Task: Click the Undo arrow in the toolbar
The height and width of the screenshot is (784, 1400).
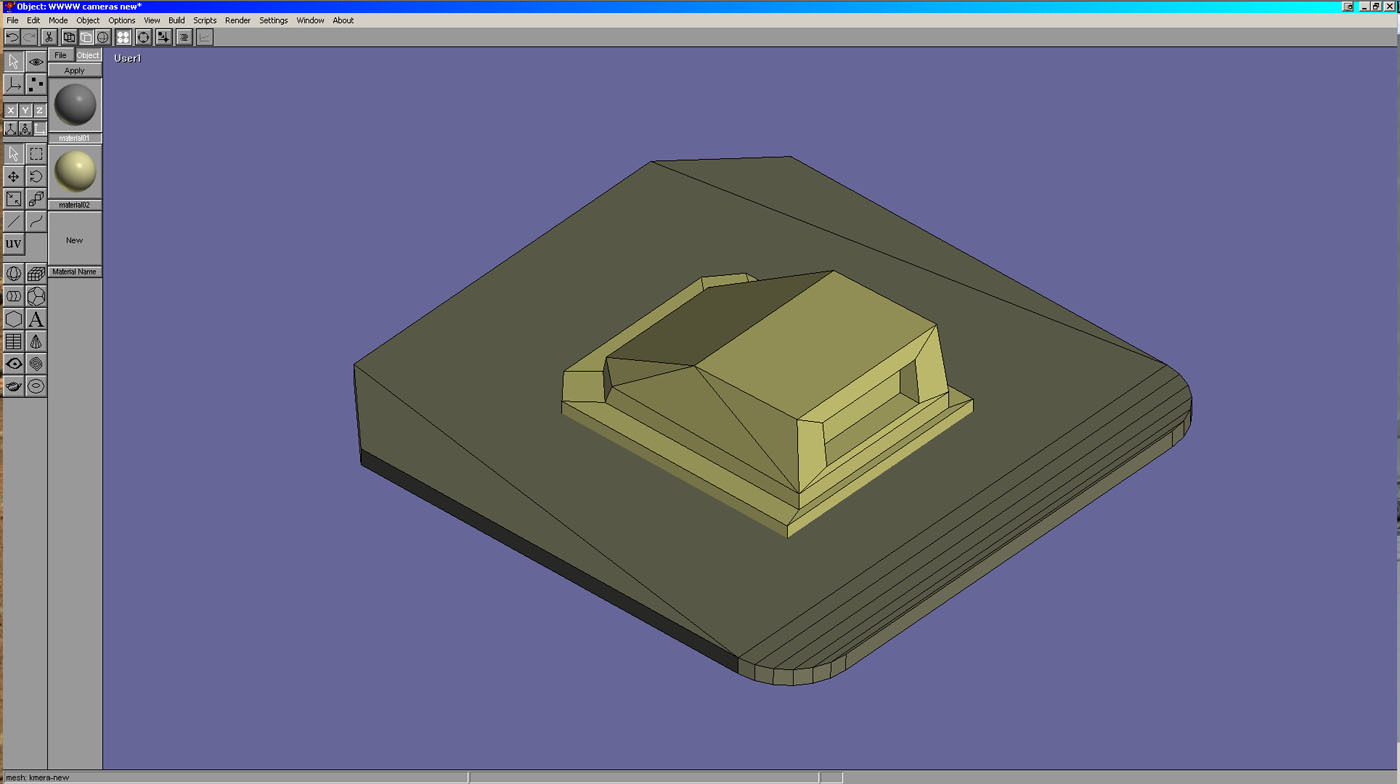Action: click(x=12, y=37)
